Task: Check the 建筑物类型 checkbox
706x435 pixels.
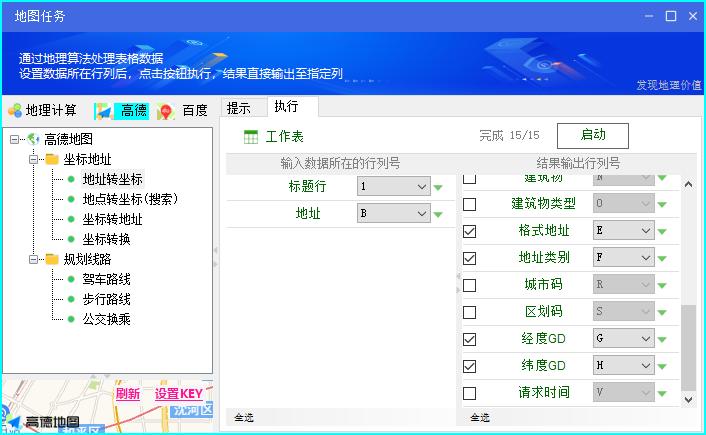Action: coord(469,204)
